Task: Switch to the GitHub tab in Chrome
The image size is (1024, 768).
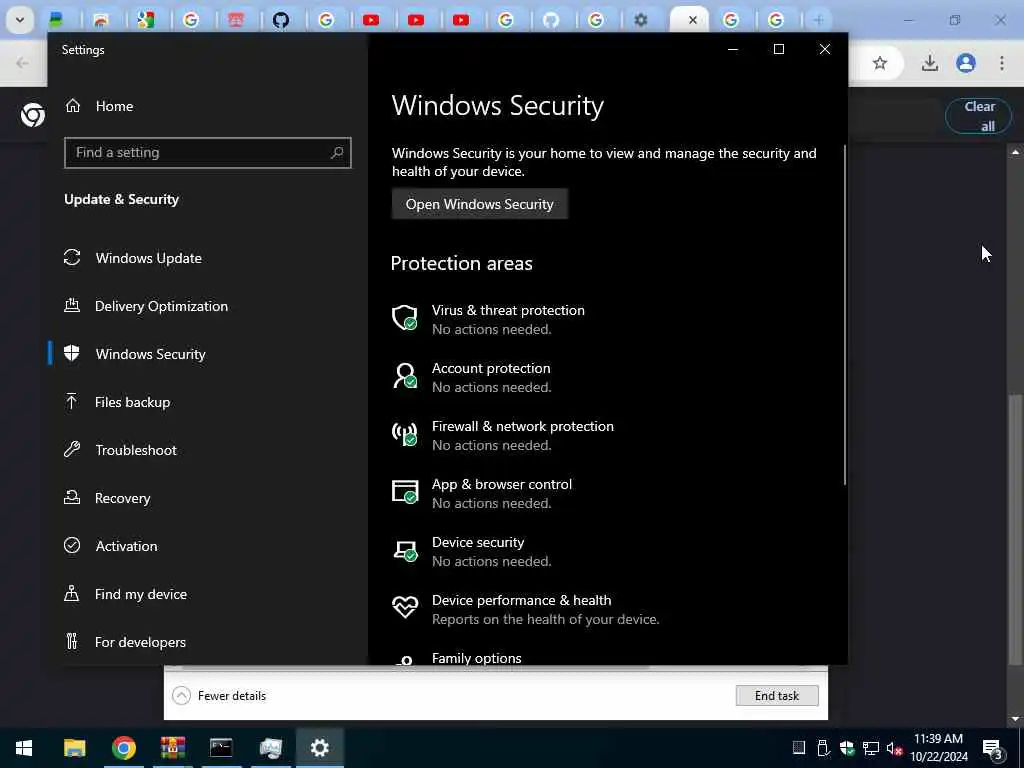Action: click(281, 20)
